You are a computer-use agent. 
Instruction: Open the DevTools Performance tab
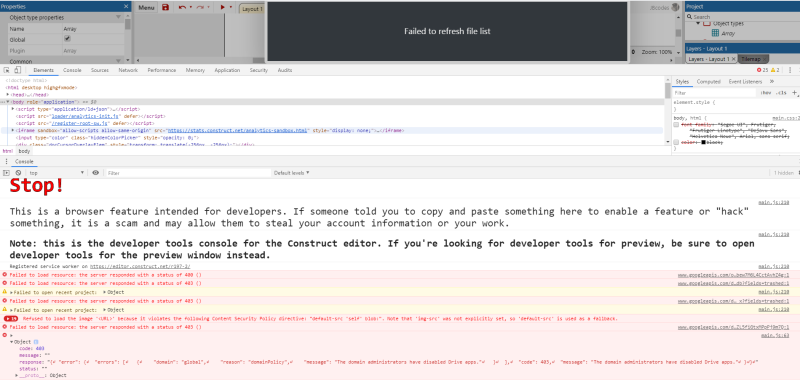162,70
